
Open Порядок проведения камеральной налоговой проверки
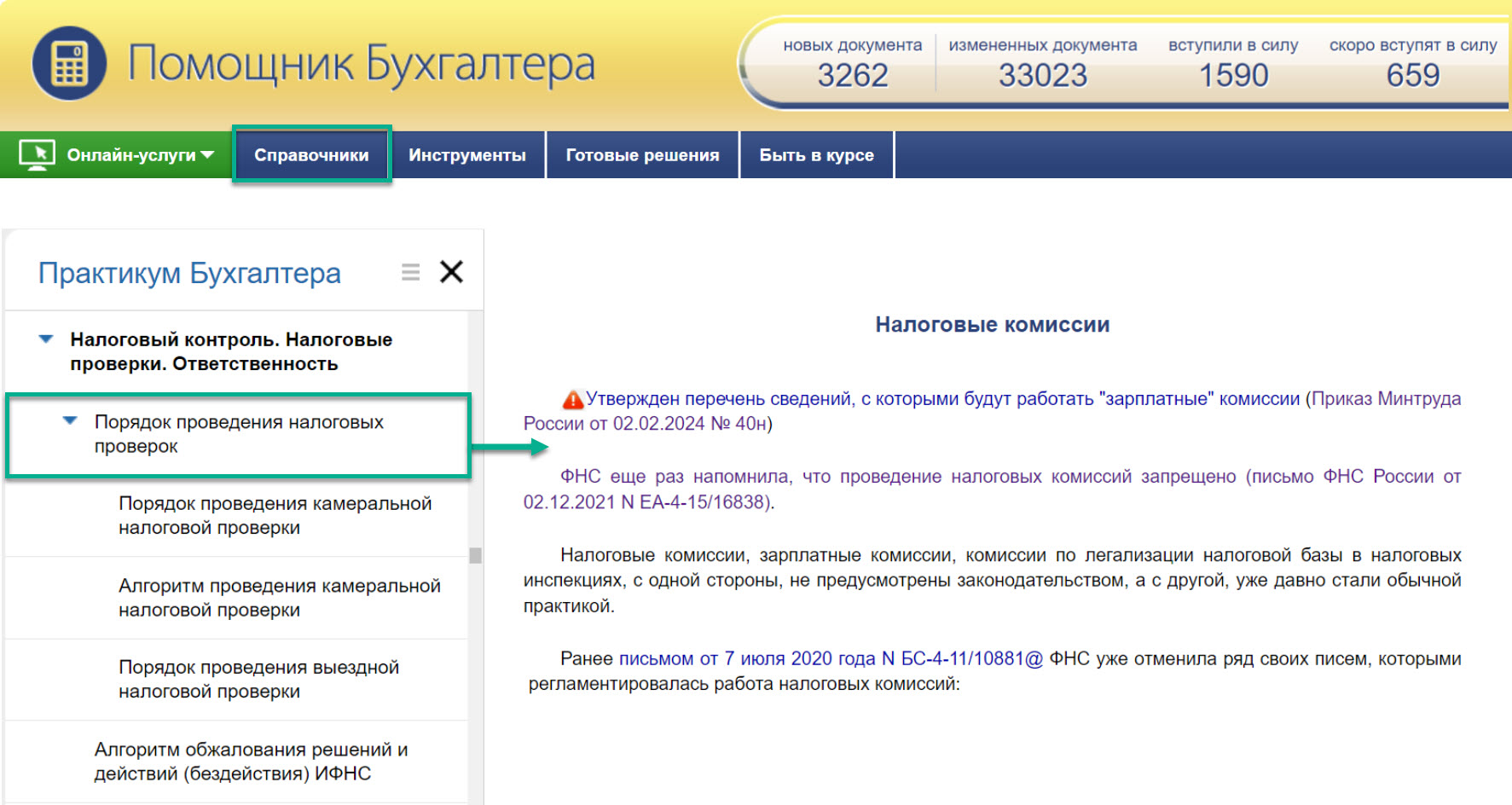(x=275, y=515)
